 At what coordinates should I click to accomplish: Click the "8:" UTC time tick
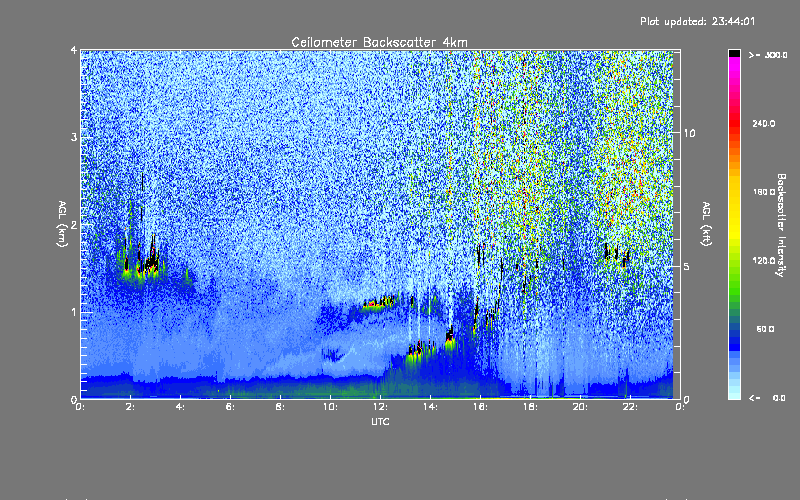point(281,407)
